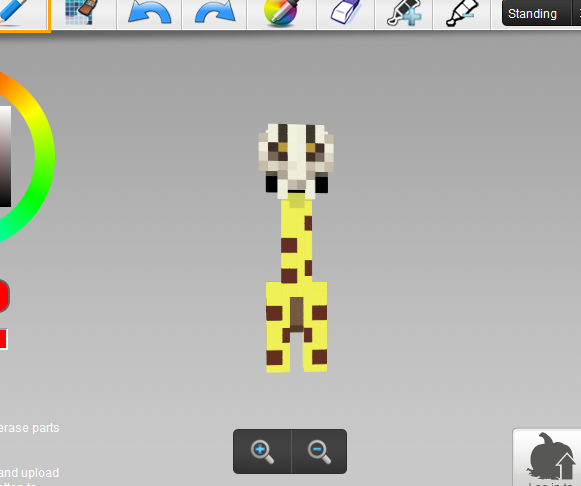Image resolution: width=581 pixels, height=486 pixels.
Task: Redo the last undone edit
Action: (x=215, y=13)
